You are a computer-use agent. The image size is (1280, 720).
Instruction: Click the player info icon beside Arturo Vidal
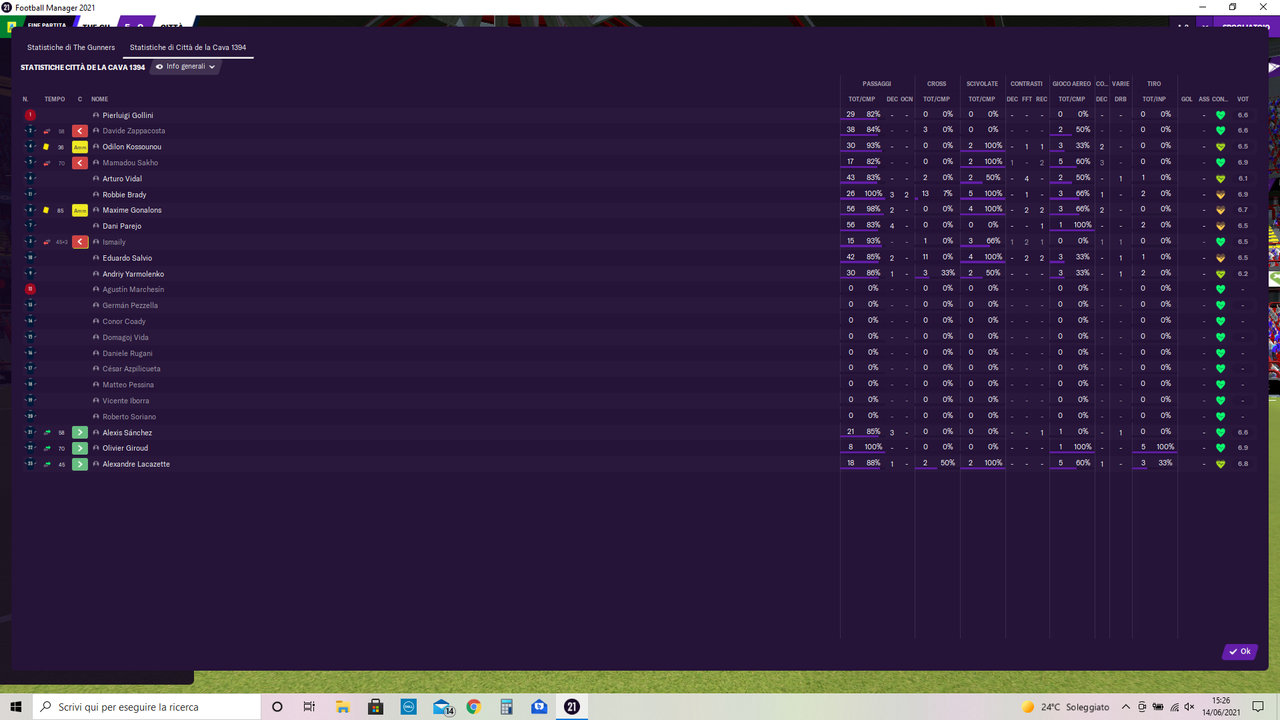[x=96, y=179]
